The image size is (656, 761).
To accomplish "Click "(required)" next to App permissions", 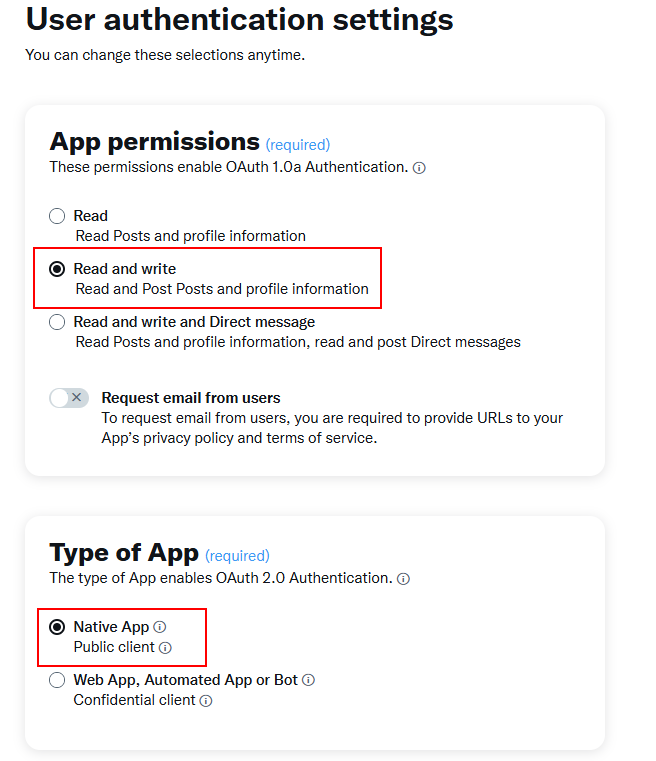I will pos(298,145).
